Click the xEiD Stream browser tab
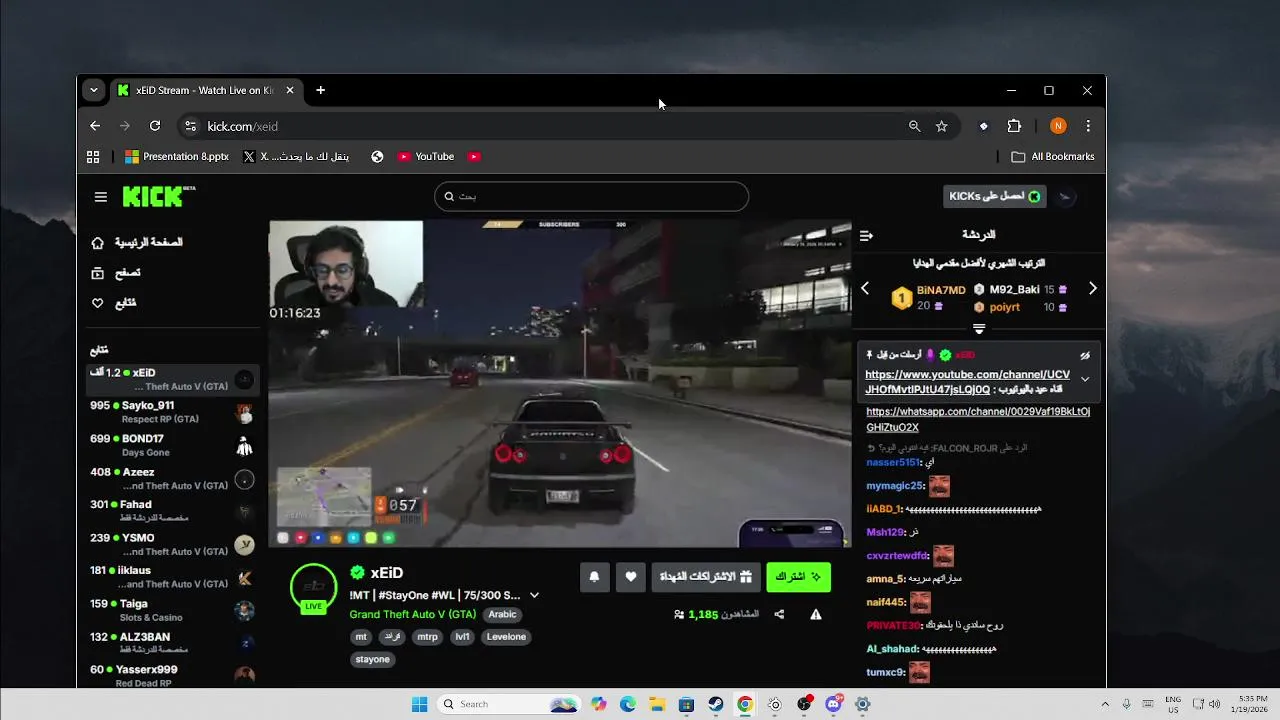1280x720 pixels. click(205, 90)
